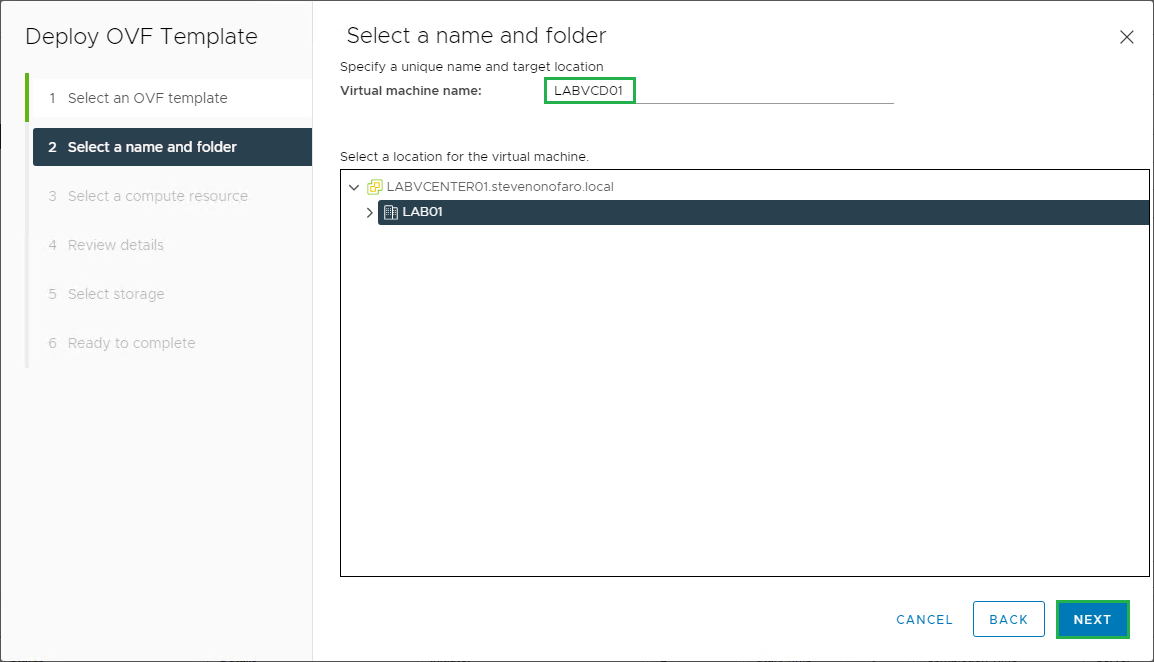Cancel the OVF deployment wizard
The image size is (1154, 662).
point(924,619)
